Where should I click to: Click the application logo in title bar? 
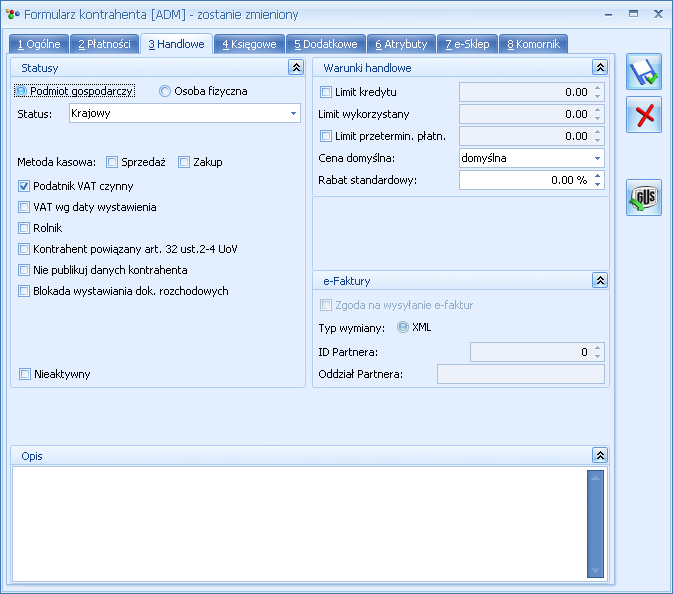(x=13, y=14)
